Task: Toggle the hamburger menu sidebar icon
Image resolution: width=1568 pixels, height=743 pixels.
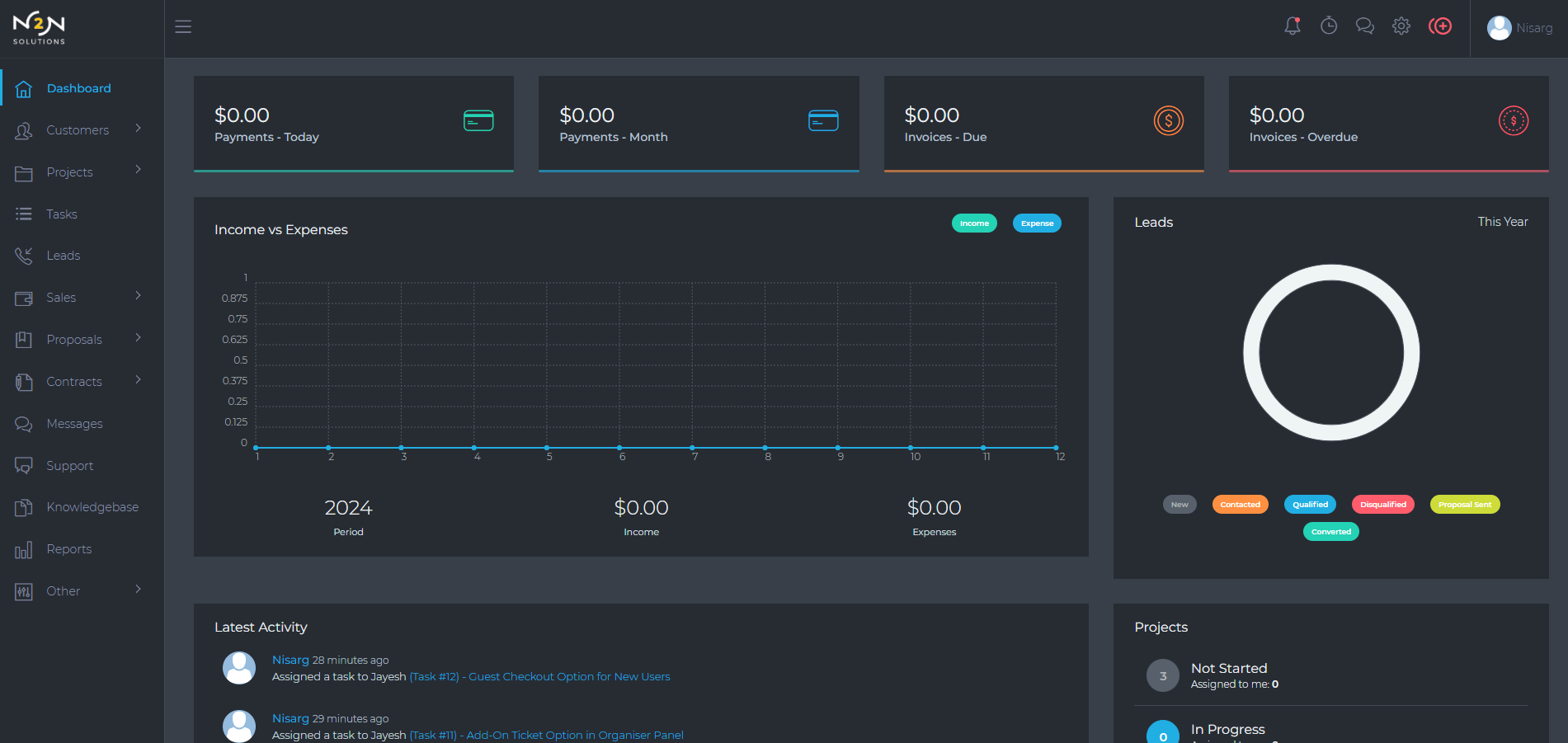Action: [x=183, y=26]
